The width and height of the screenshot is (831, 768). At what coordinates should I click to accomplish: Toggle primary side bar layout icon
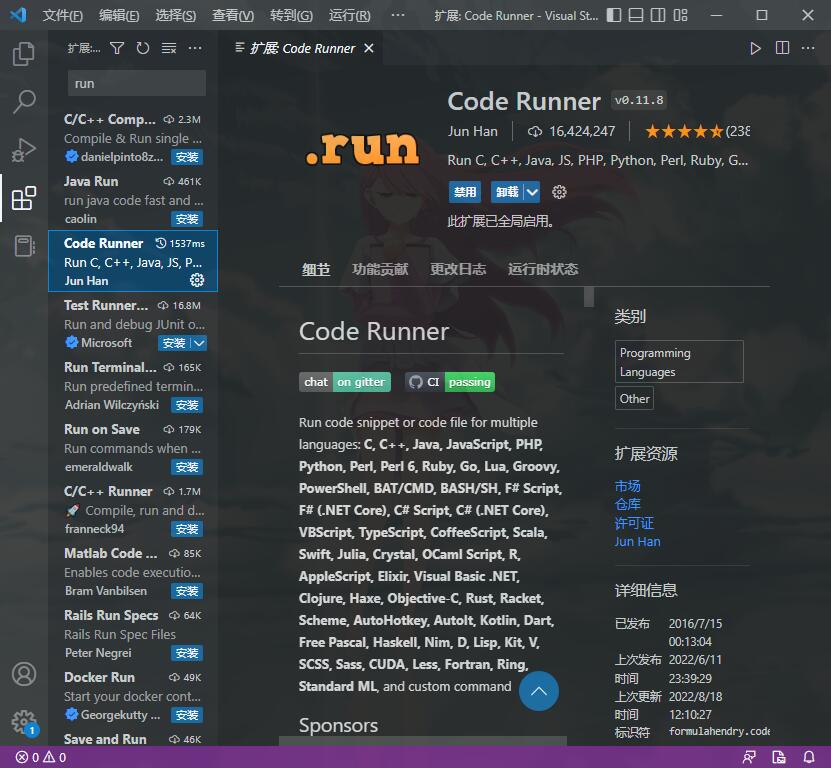[614, 15]
